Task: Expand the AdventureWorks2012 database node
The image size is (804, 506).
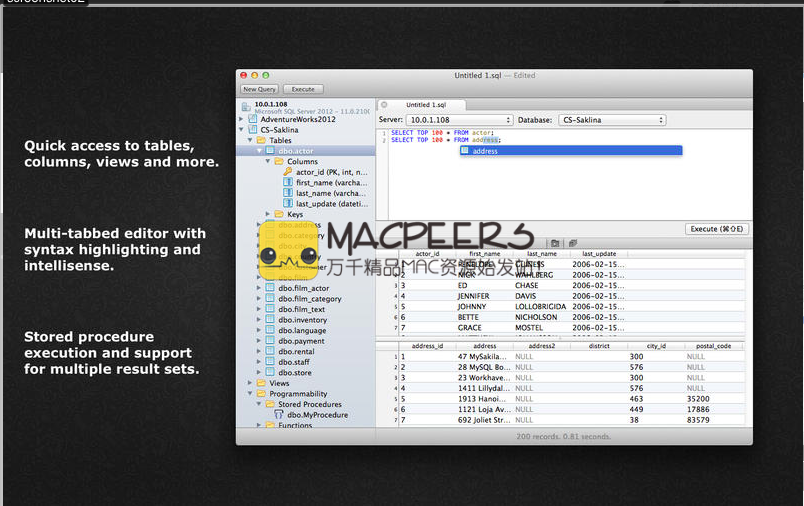Action: click(241, 119)
